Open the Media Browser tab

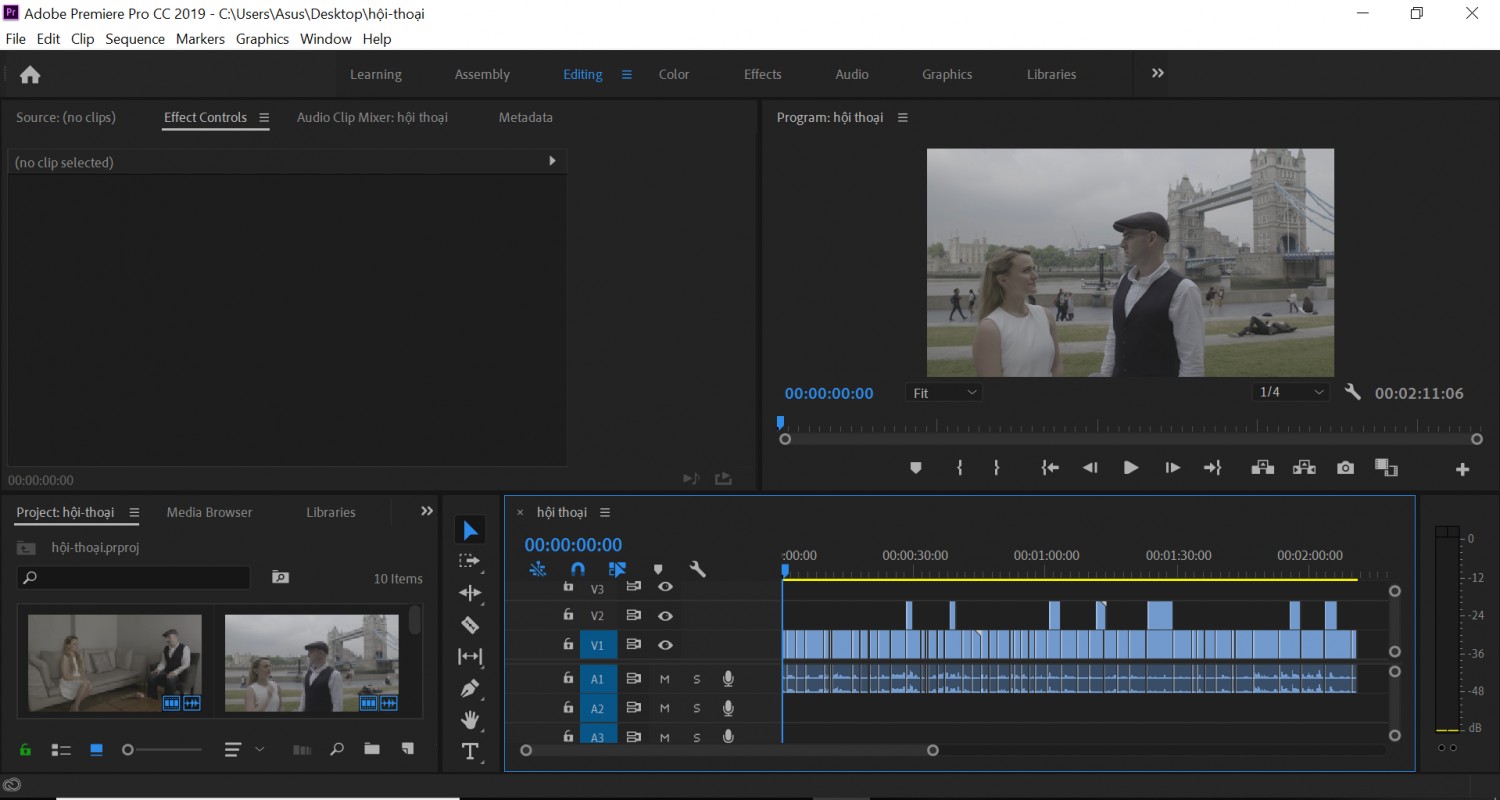pyautogui.click(x=209, y=512)
